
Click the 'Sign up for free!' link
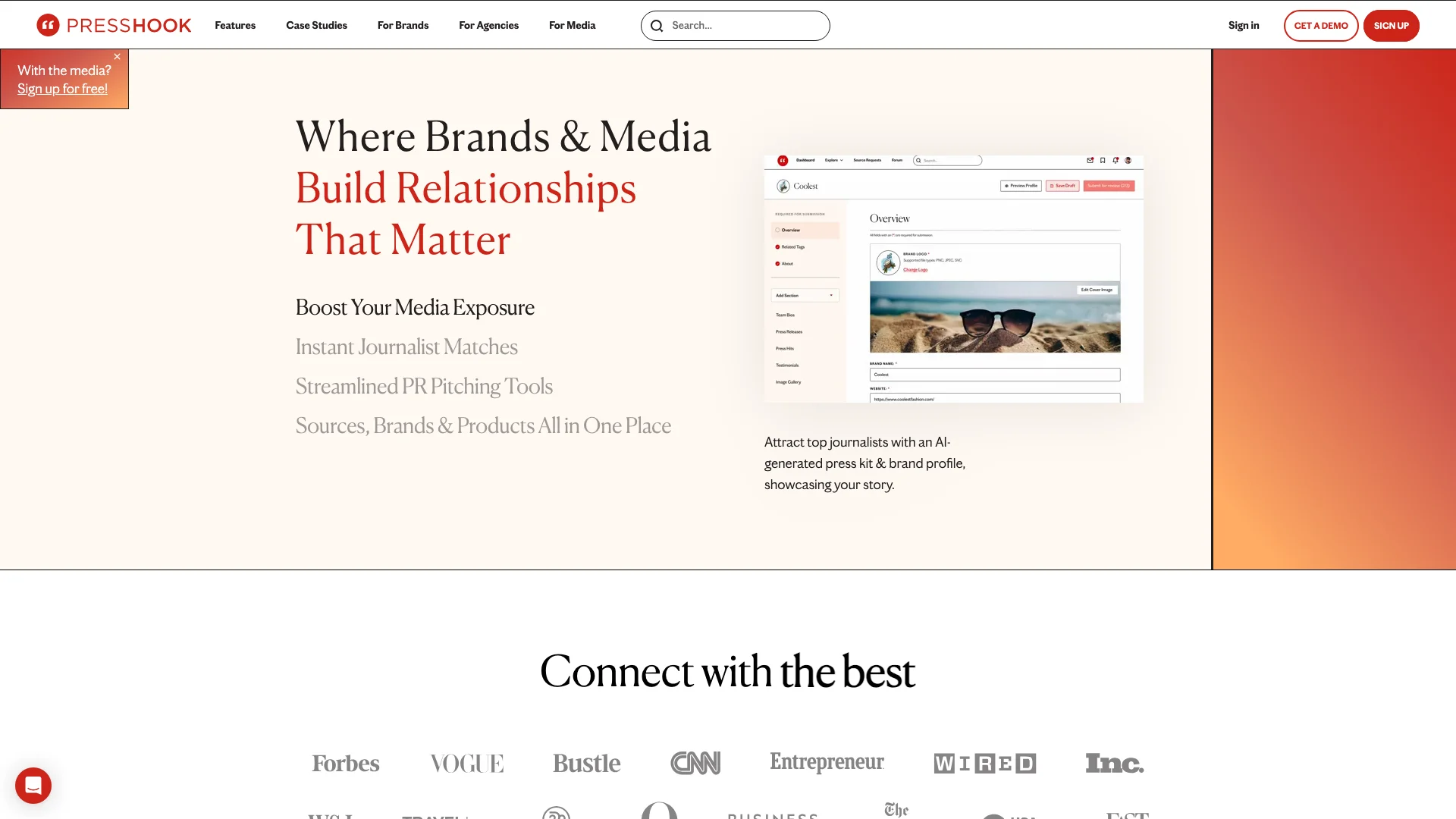coord(62,89)
